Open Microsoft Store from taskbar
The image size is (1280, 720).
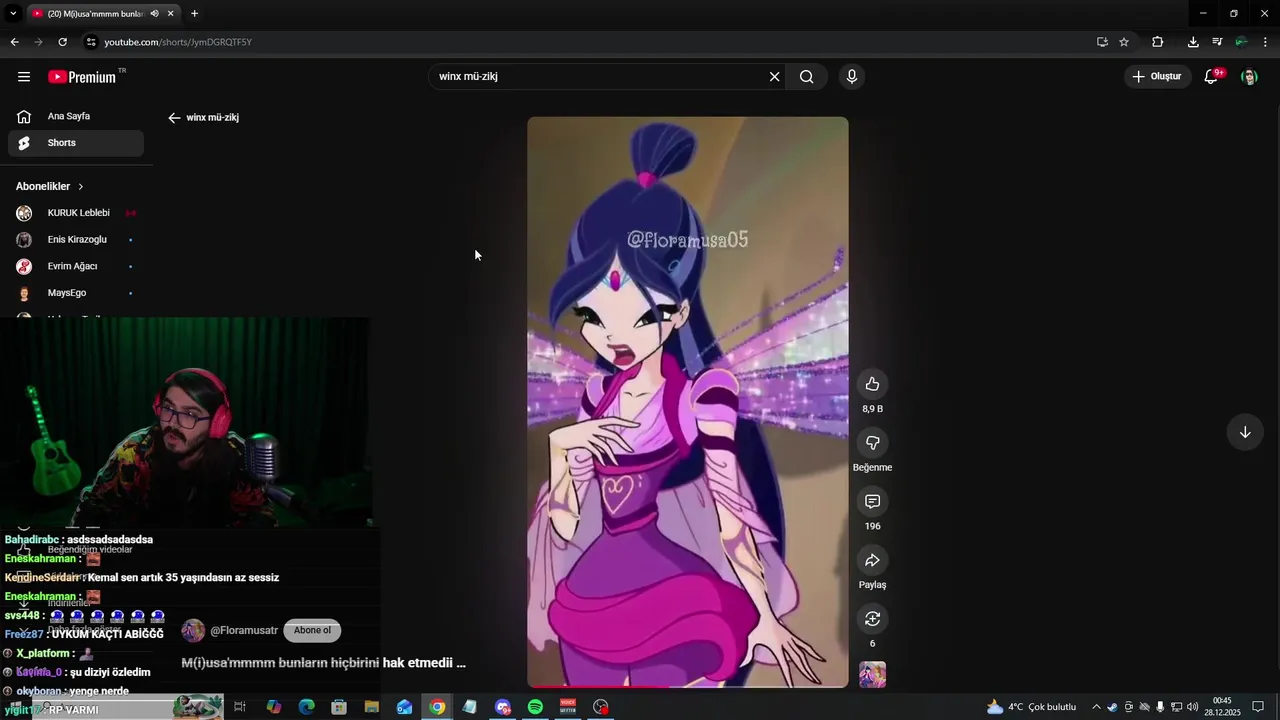pyautogui.click(x=339, y=707)
